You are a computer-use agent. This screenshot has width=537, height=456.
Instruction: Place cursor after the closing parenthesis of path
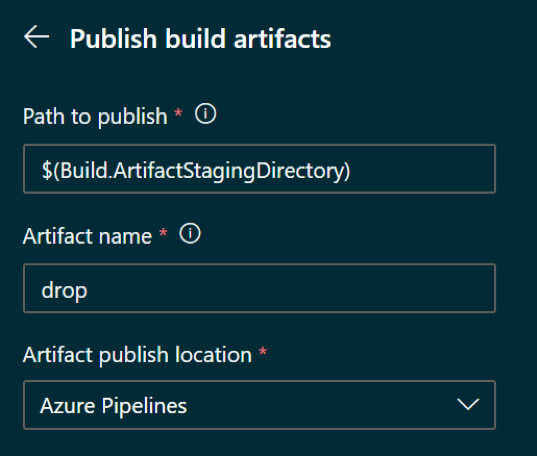point(352,171)
